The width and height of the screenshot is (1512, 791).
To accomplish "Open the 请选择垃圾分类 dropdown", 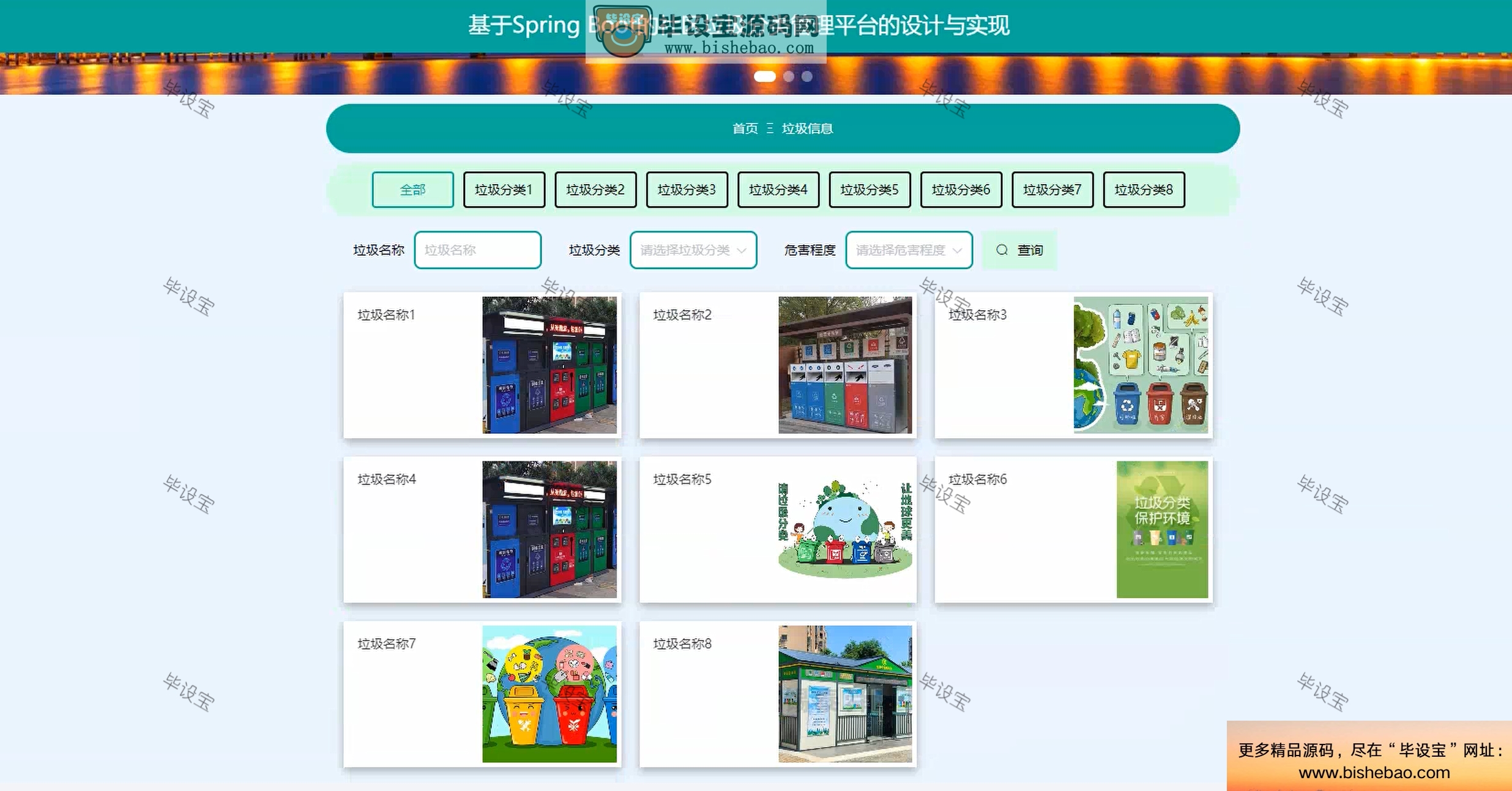I will (693, 250).
